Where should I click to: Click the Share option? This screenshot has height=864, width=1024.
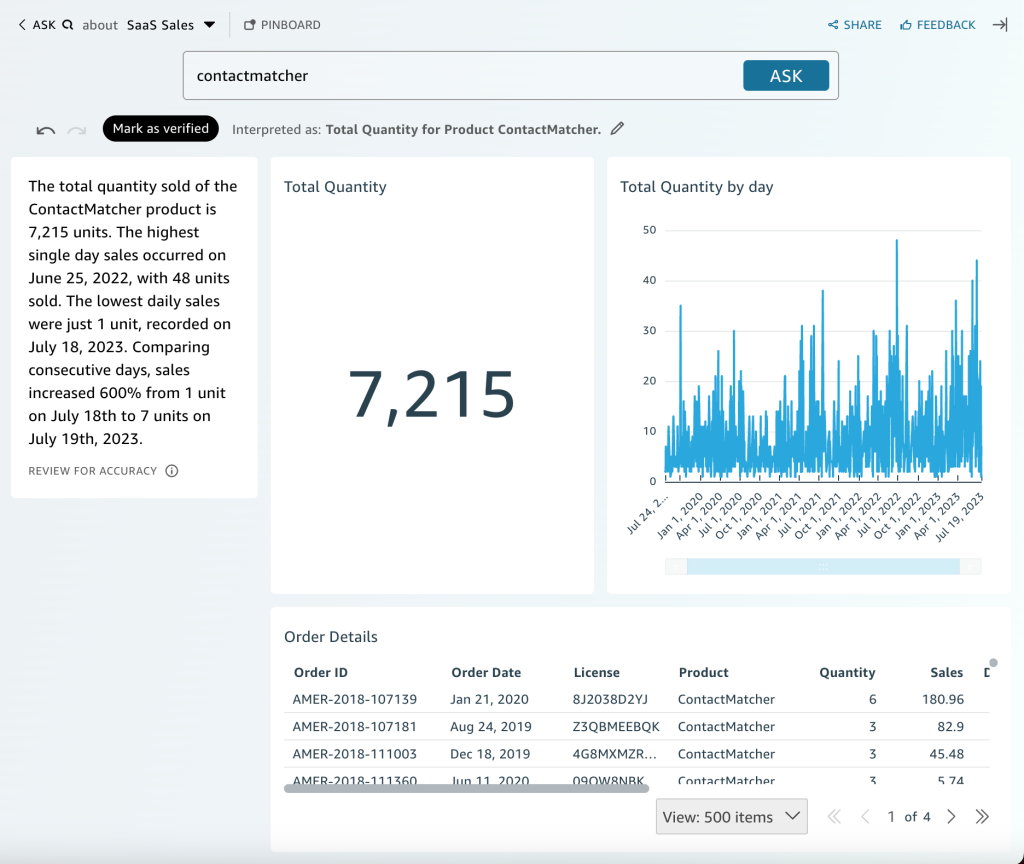(x=855, y=25)
